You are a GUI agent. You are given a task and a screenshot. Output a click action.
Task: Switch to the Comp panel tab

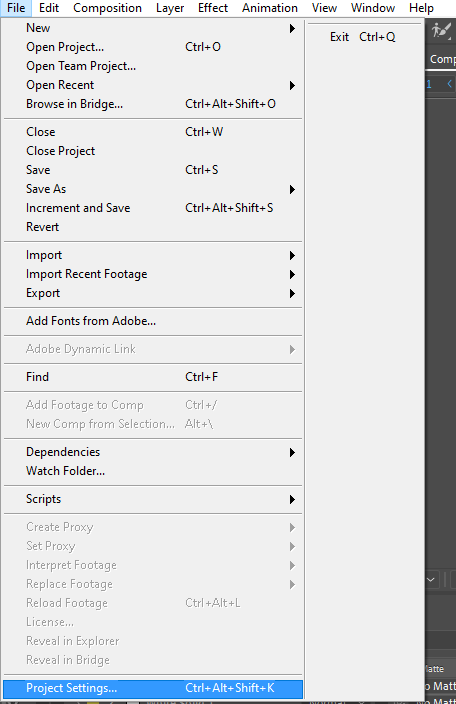tap(442, 59)
